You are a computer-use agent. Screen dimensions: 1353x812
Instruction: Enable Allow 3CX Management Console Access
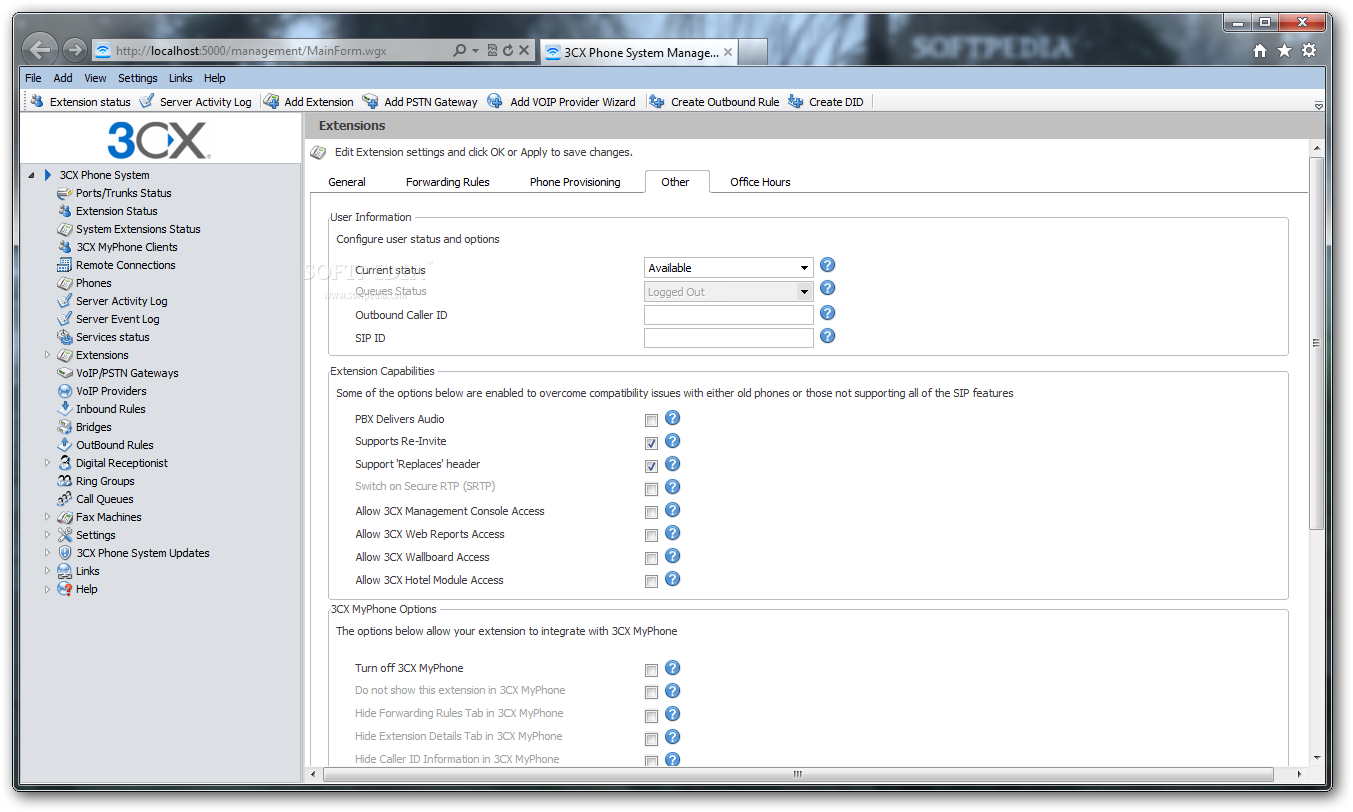651,513
